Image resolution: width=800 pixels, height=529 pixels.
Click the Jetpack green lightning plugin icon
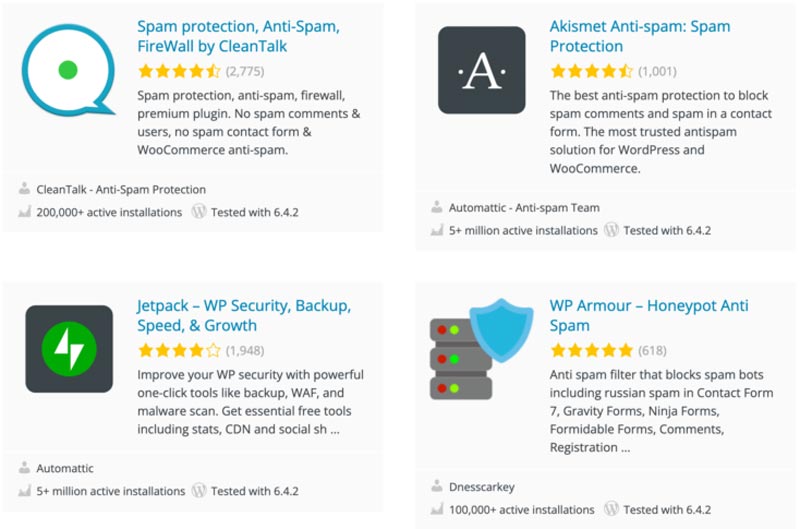(x=69, y=349)
